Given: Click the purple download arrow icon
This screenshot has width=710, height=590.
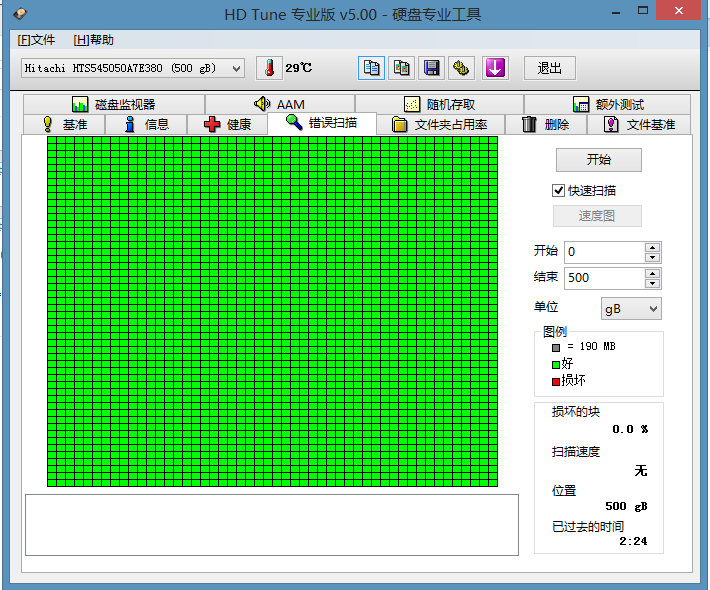Looking at the screenshot, I should 495,68.
